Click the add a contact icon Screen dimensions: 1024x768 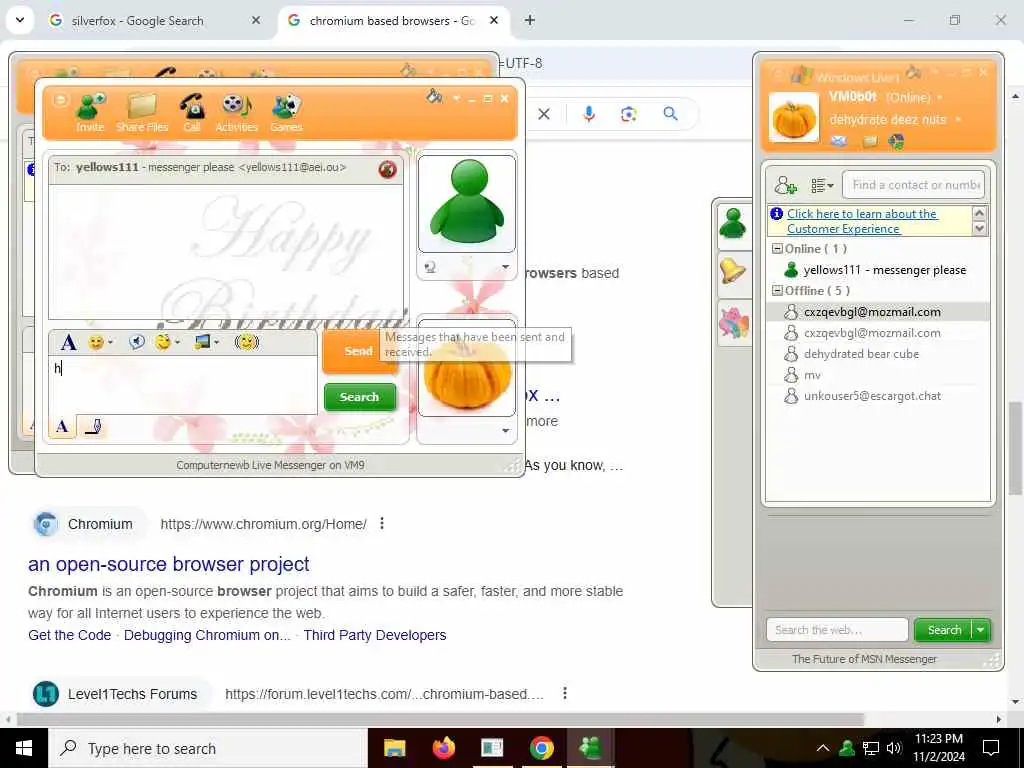click(785, 185)
